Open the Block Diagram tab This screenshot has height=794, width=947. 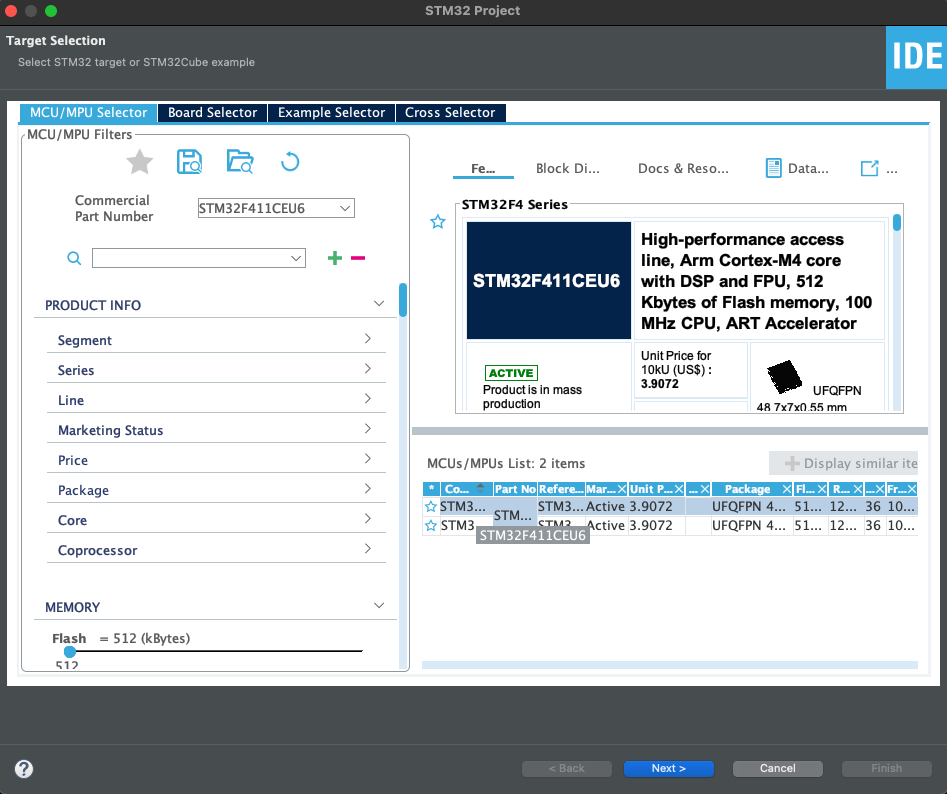click(x=568, y=168)
